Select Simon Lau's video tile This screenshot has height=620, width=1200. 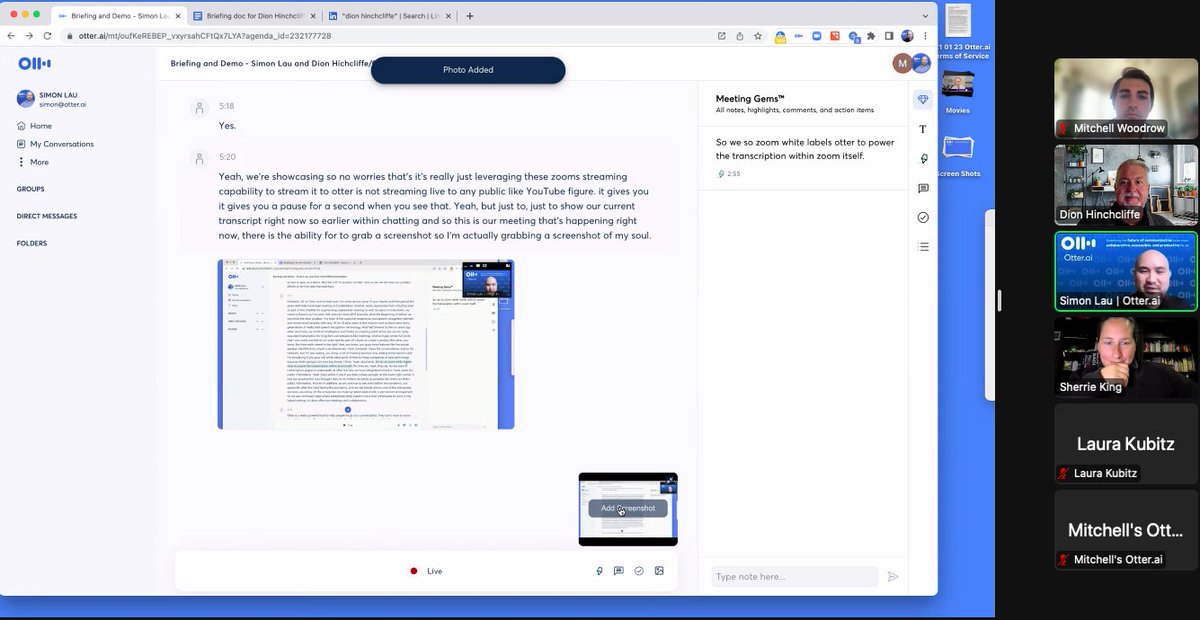click(x=1126, y=272)
